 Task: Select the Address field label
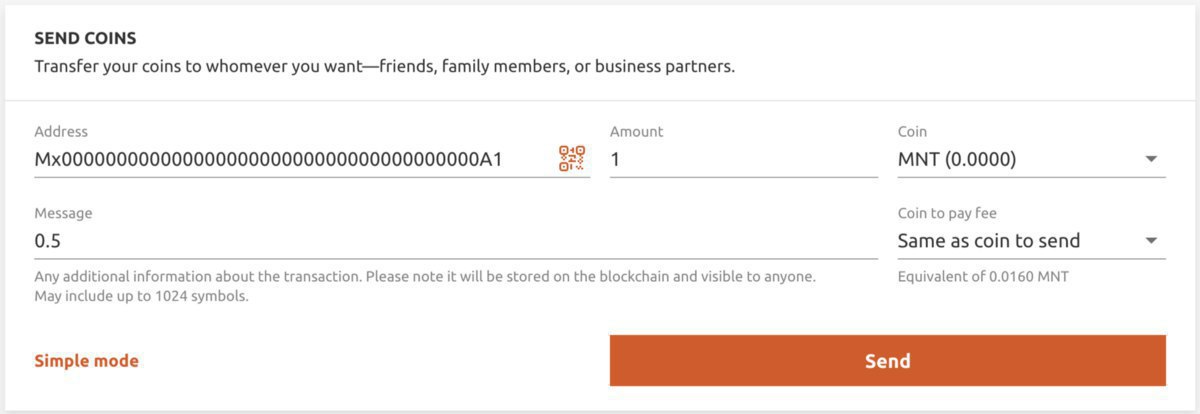coord(61,131)
